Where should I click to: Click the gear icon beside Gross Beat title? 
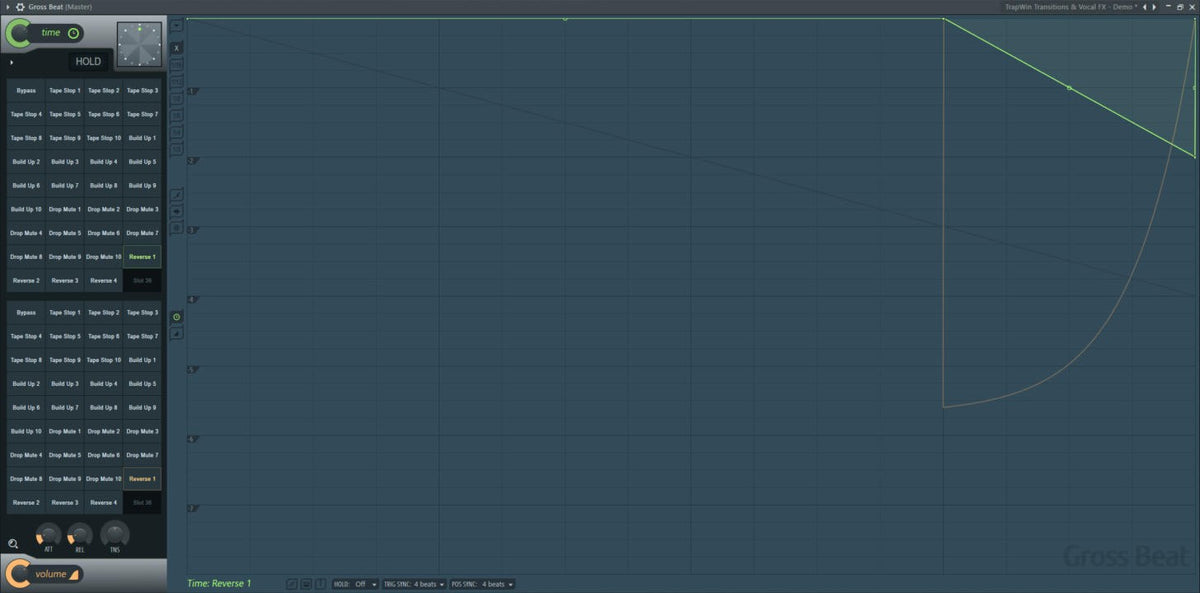coord(20,7)
